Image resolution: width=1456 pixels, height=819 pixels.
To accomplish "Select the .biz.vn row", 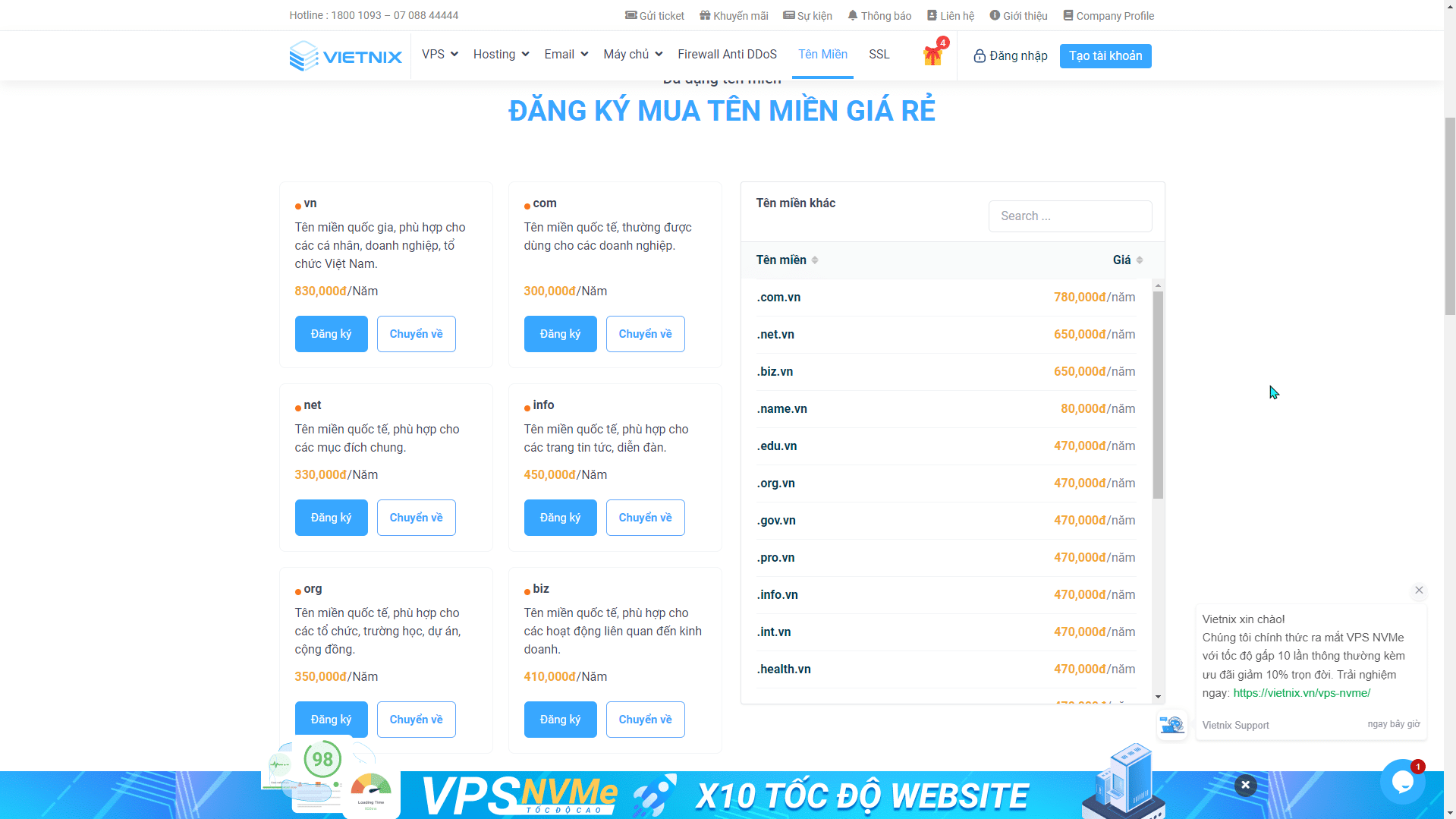I will tap(945, 372).
